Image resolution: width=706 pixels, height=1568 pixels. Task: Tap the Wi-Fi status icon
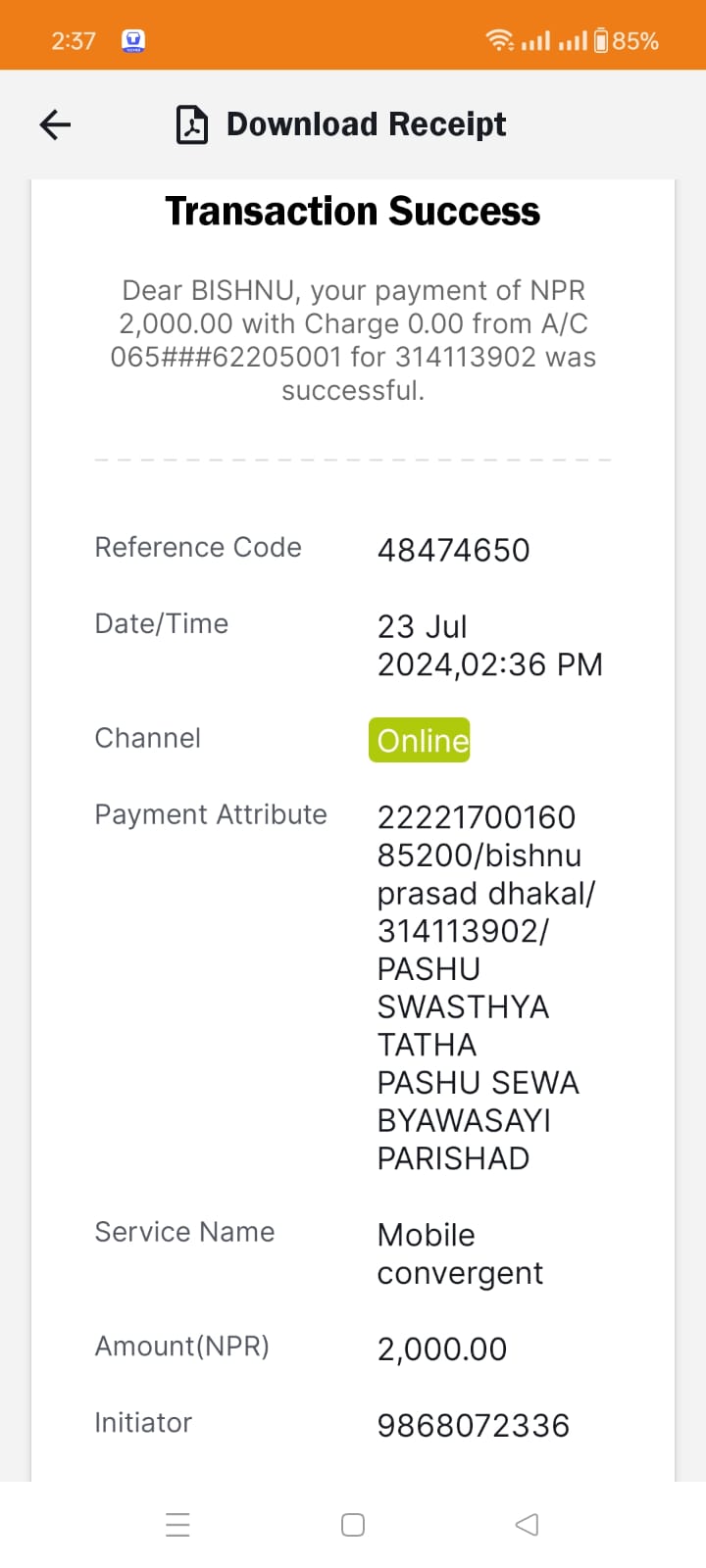(499, 40)
